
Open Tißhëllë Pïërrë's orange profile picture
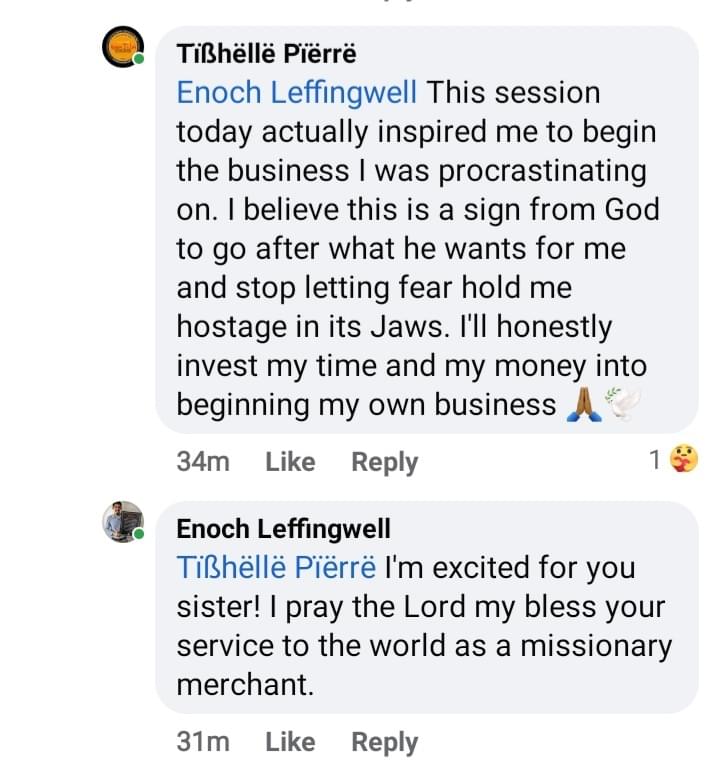pos(123,47)
